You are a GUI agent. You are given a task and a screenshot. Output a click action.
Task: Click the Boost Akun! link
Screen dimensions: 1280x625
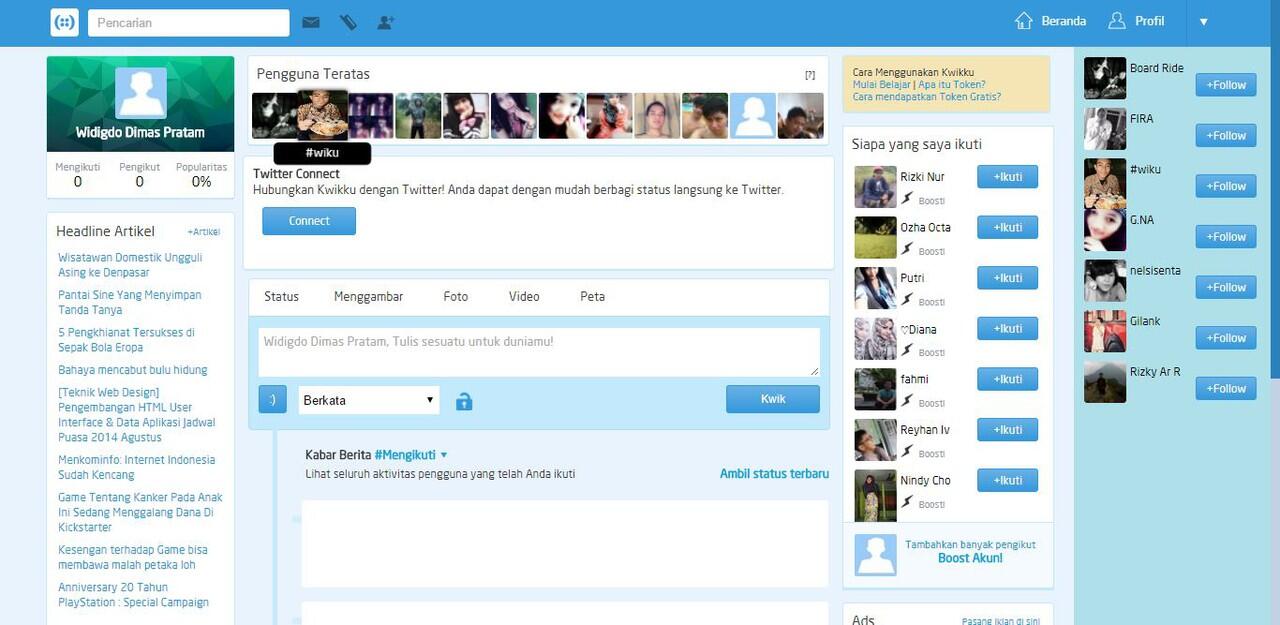pos(970,558)
